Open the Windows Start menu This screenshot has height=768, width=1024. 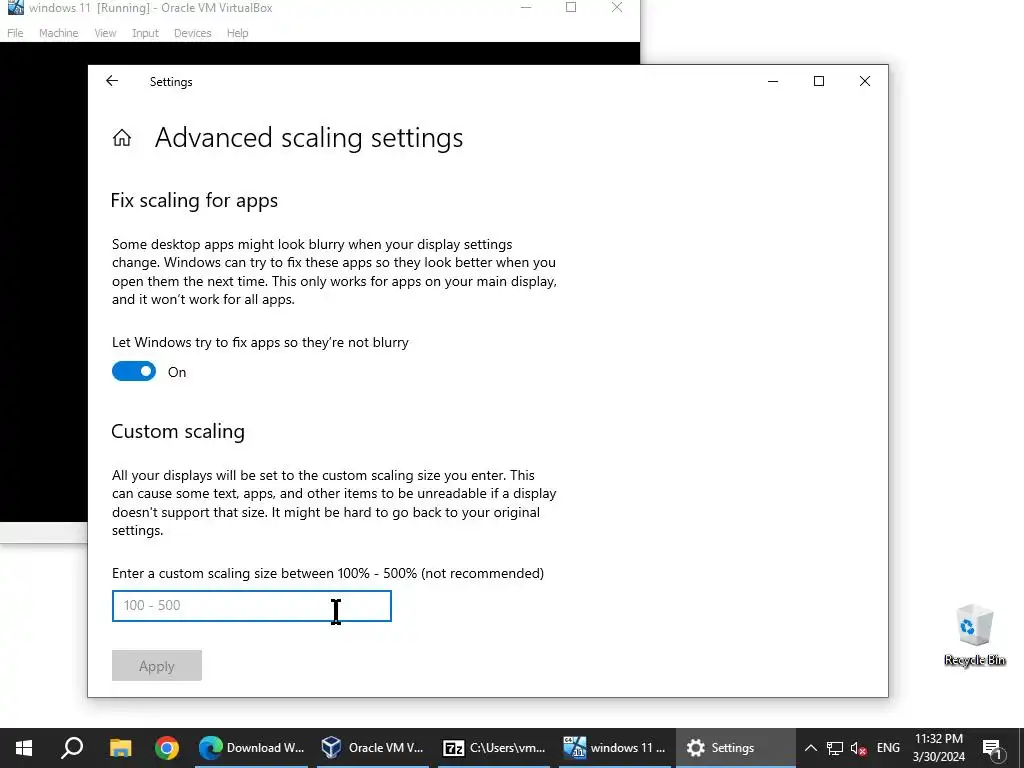click(24, 748)
